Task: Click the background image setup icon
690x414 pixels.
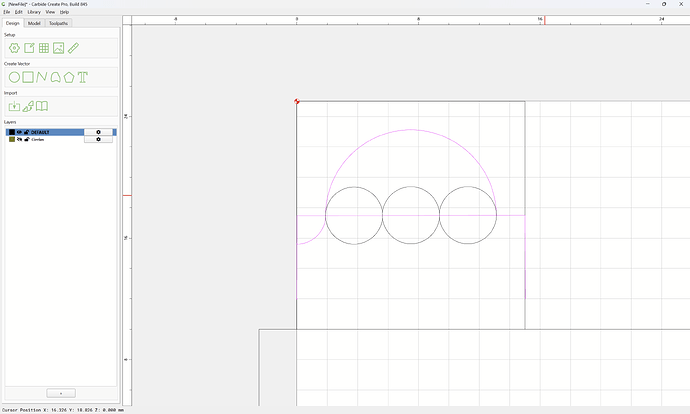Action: click(x=59, y=48)
